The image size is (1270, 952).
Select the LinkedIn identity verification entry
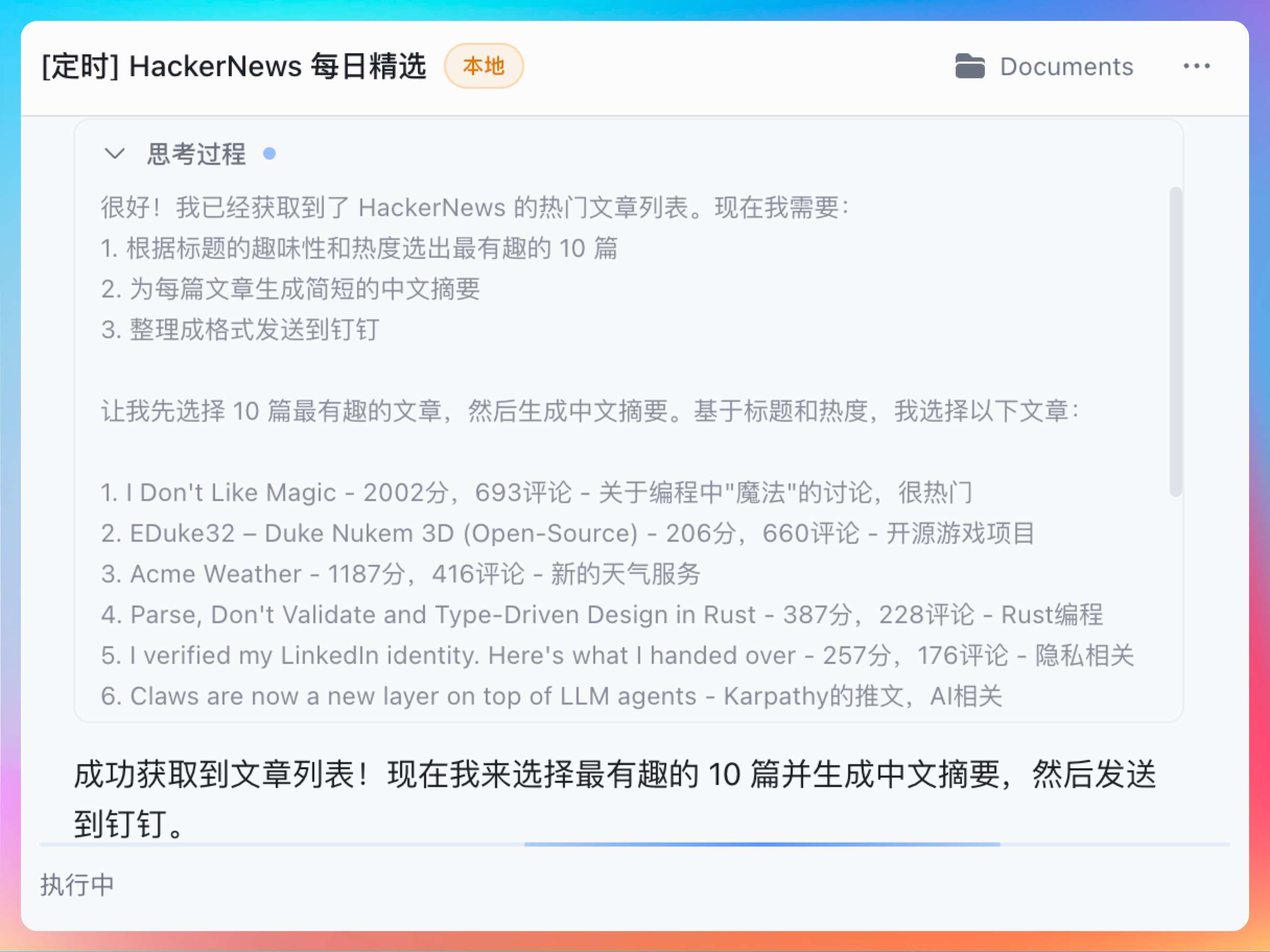(617, 656)
